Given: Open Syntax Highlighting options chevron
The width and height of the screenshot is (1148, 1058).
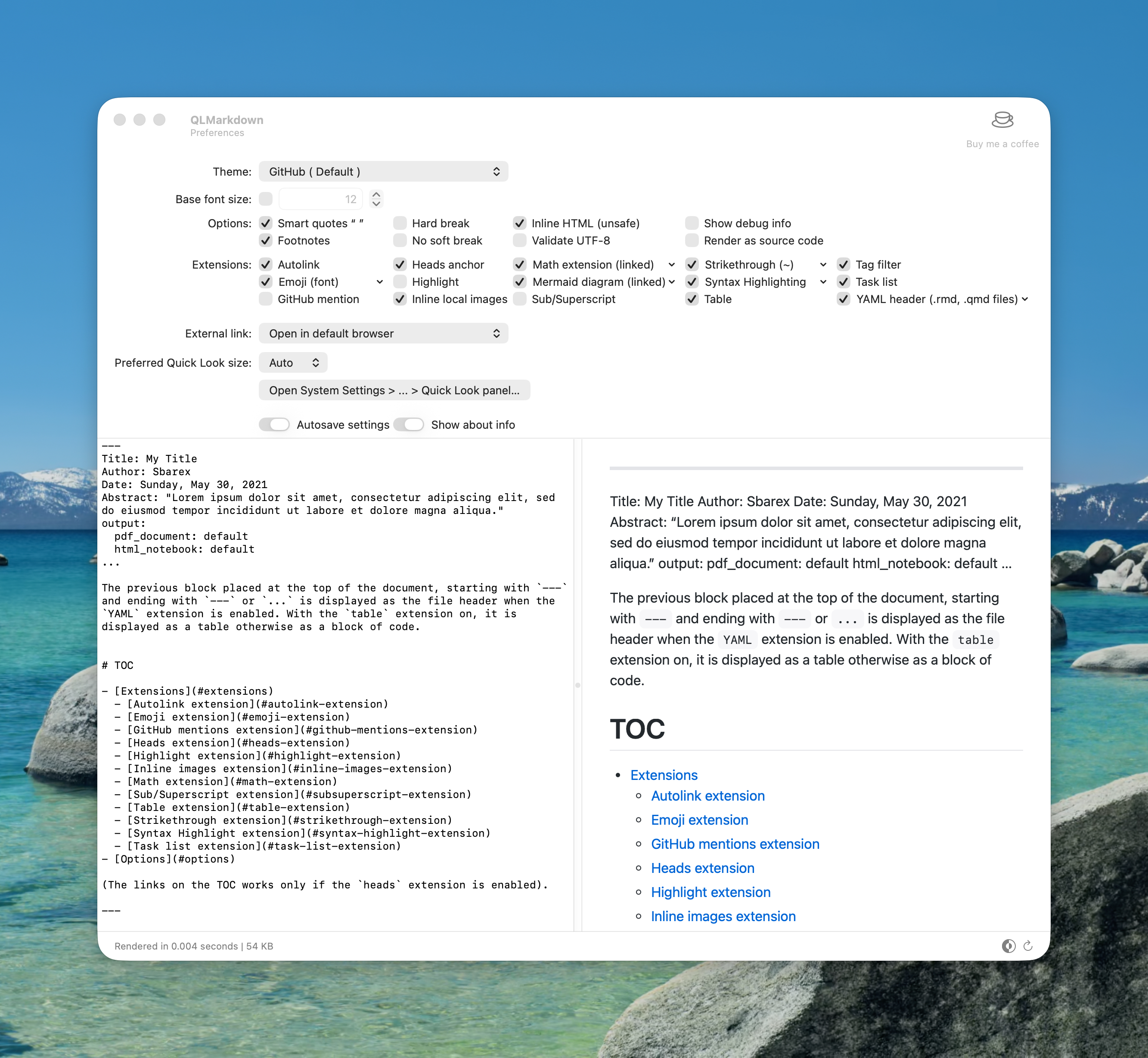Looking at the screenshot, I should click(x=823, y=282).
